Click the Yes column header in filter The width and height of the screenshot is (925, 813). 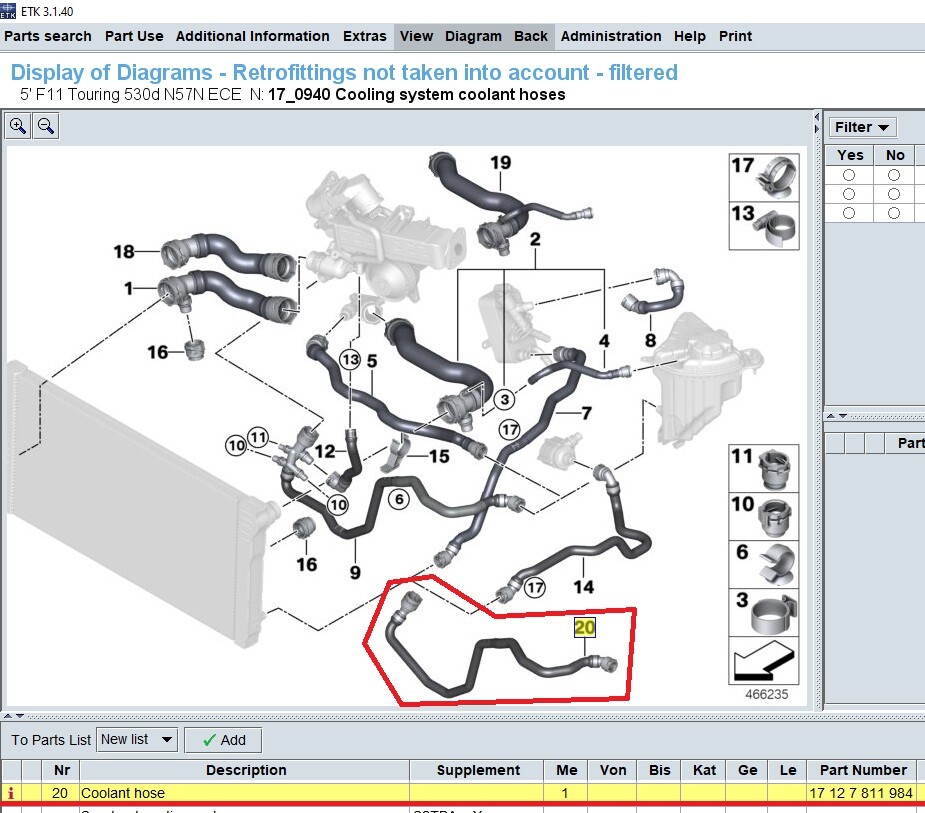pyautogui.click(x=849, y=155)
